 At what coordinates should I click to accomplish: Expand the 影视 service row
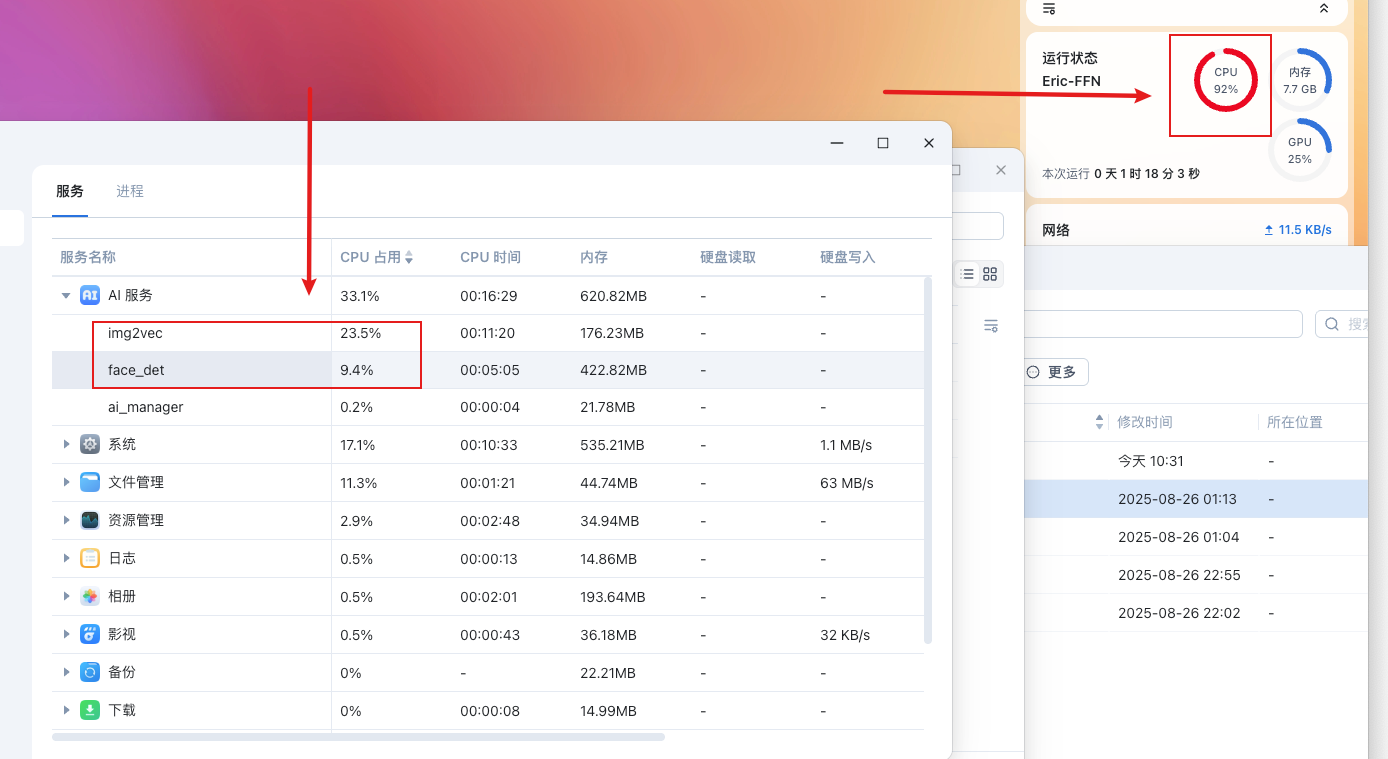click(x=66, y=634)
